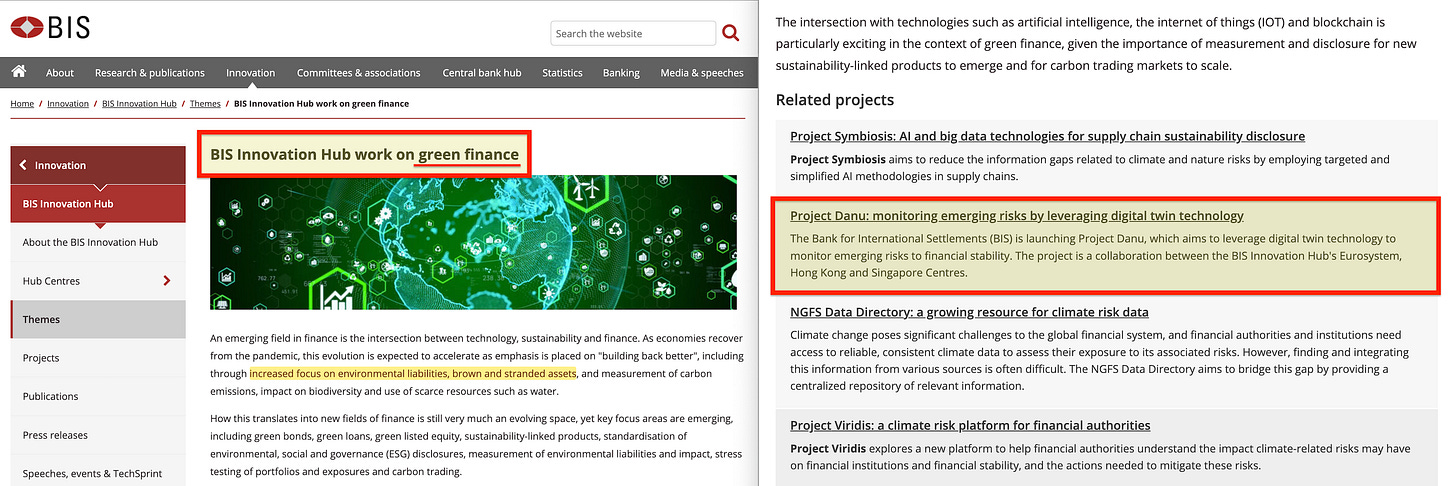The image size is (1456, 486).
Task: Select BIS Innovation Hub in sidebar
Action: (x=98, y=203)
